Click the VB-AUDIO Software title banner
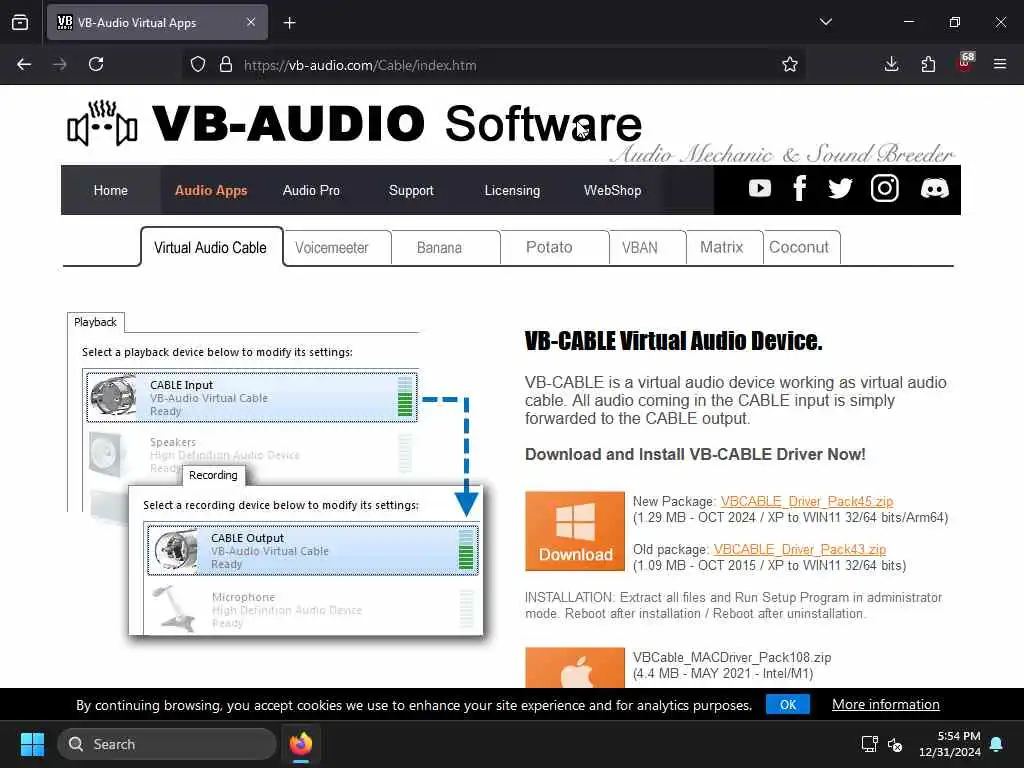Image resolution: width=1024 pixels, height=768 pixels. pyautogui.click(x=397, y=123)
